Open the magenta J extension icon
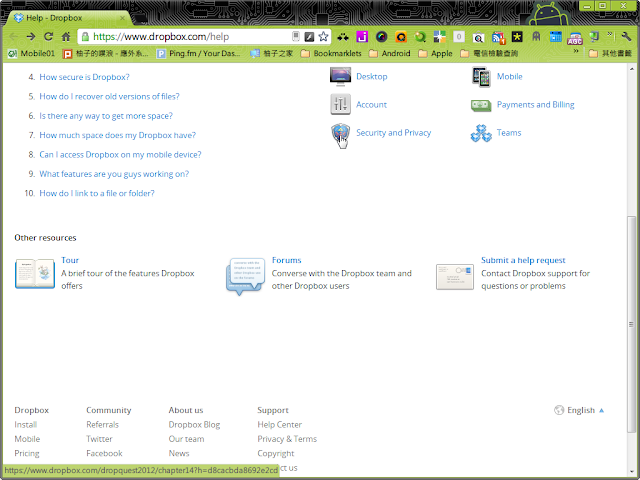Screen dimensions: 640x480 click(x=362, y=37)
